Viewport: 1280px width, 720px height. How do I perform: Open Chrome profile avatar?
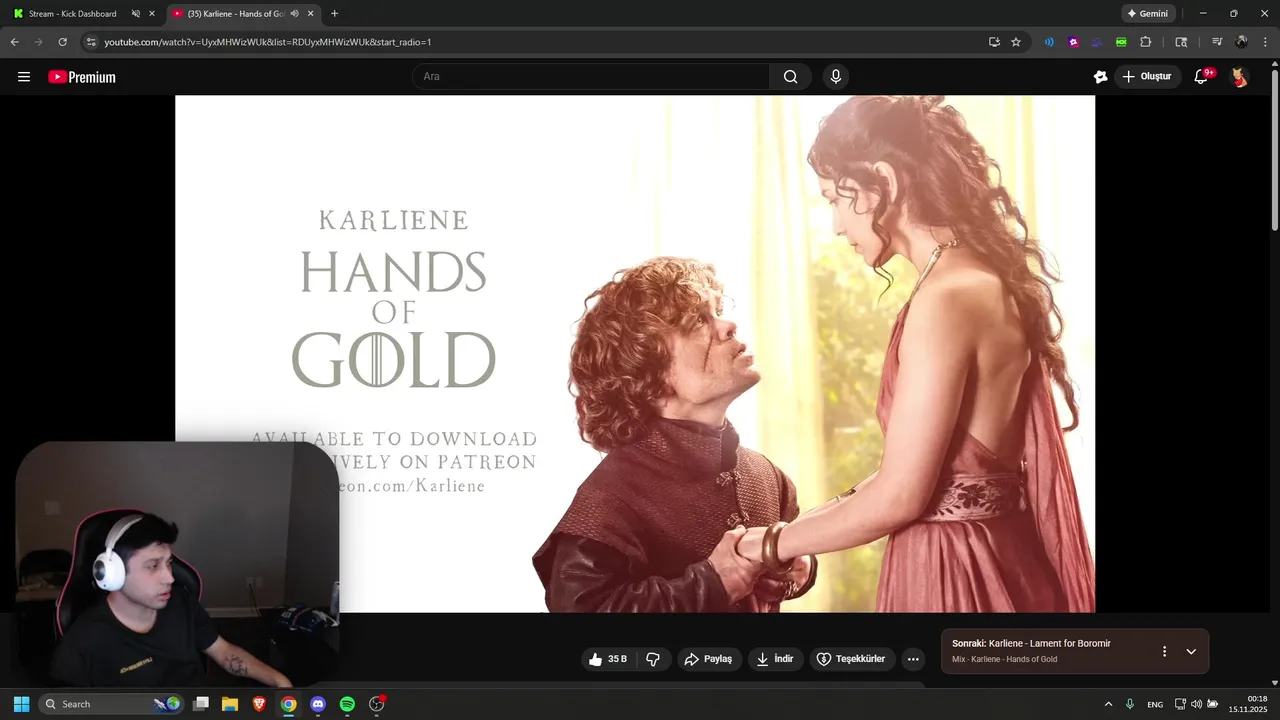[x=1241, y=42]
